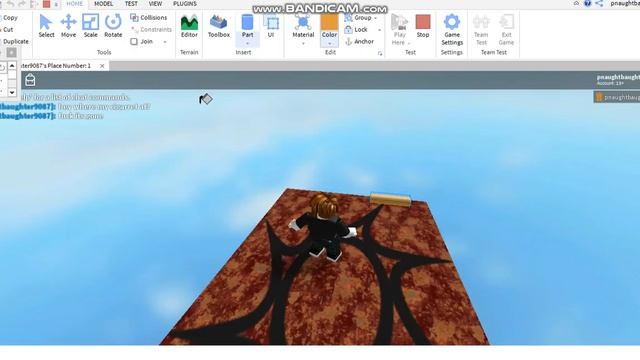Open the in-game backpack icon
The width and height of the screenshot is (640, 360).
pyautogui.click(x=30, y=80)
